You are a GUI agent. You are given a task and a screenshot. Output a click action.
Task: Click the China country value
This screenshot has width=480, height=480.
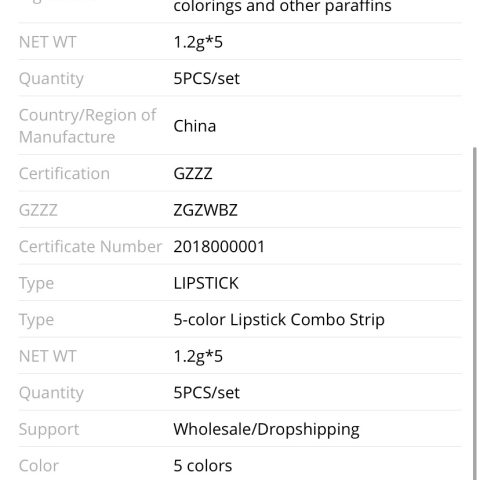coord(195,126)
